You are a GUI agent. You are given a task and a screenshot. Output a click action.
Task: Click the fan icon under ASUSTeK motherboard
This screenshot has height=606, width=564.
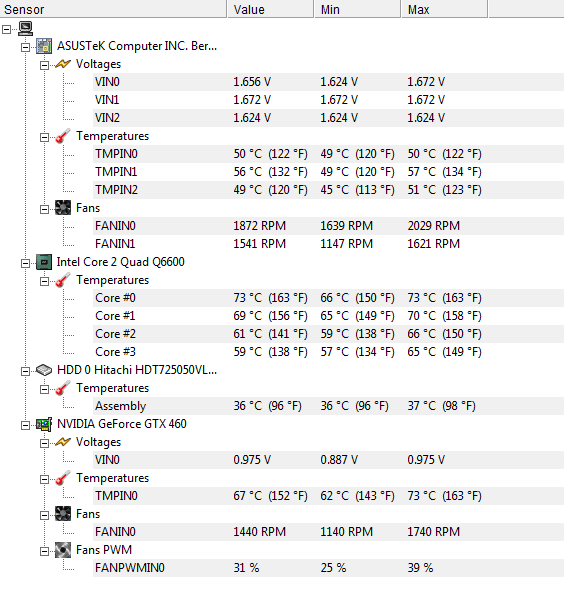point(63,208)
